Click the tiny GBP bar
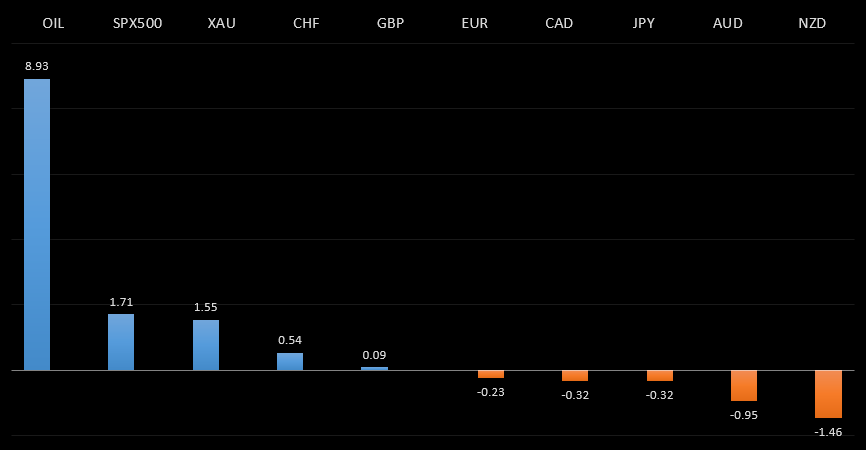 point(374,368)
